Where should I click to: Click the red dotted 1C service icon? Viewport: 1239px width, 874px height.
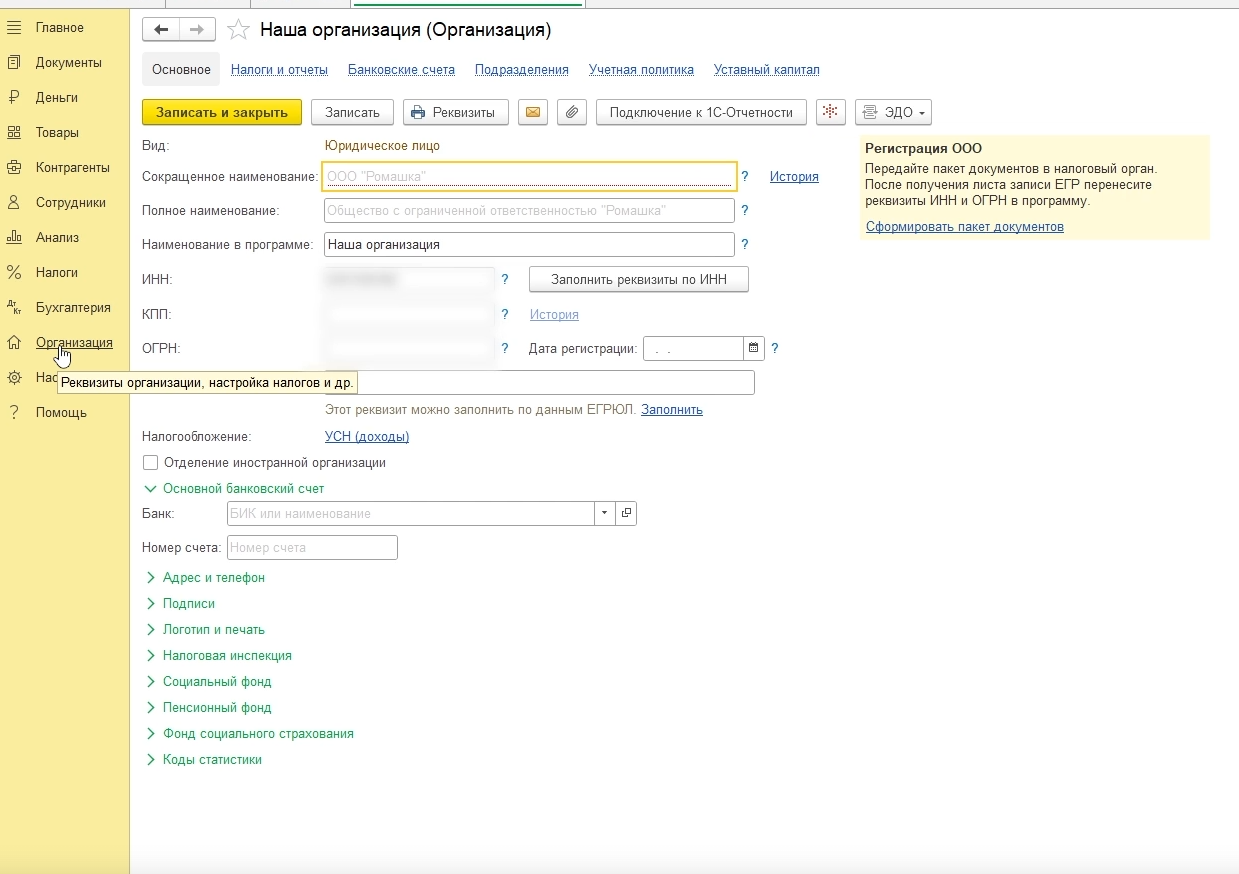click(831, 112)
